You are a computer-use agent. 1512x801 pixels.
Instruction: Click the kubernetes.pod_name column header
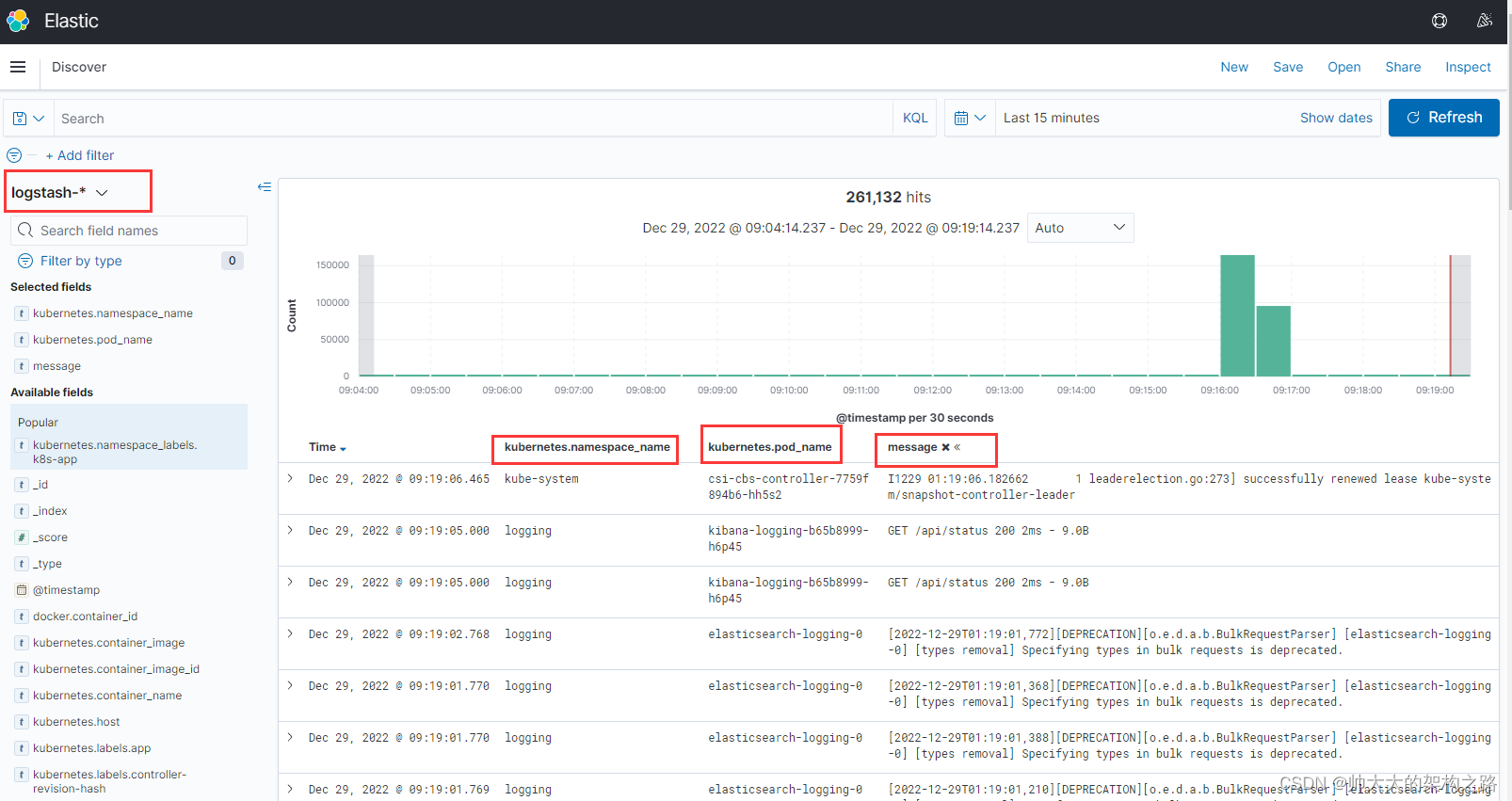770,447
